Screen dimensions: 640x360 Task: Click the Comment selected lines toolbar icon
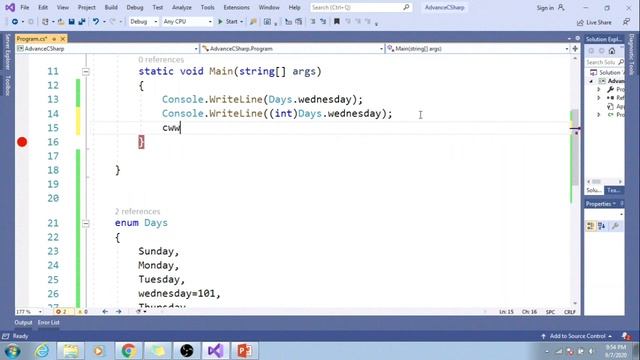[x=313, y=22]
